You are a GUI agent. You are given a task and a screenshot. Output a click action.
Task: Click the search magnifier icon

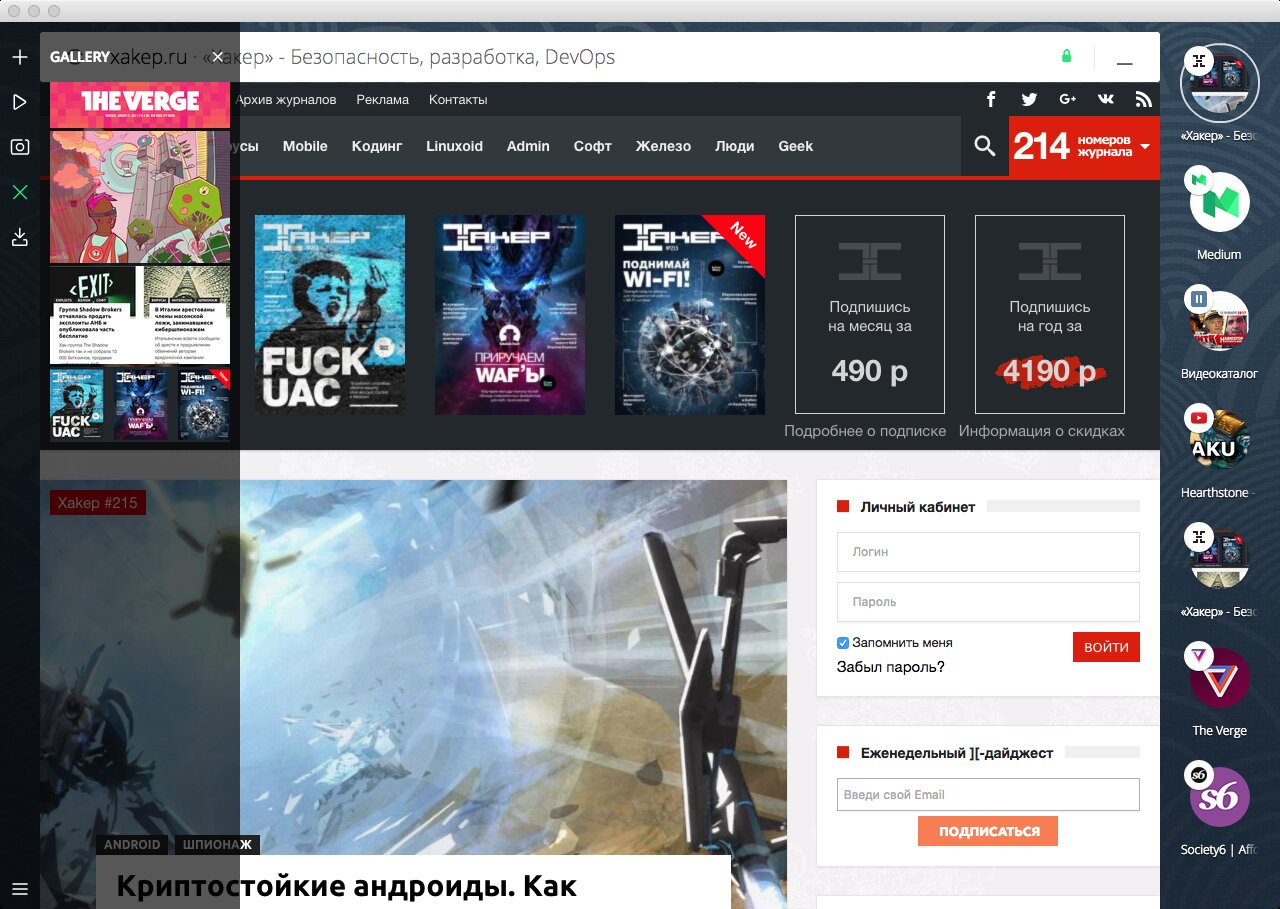click(x=985, y=146)
